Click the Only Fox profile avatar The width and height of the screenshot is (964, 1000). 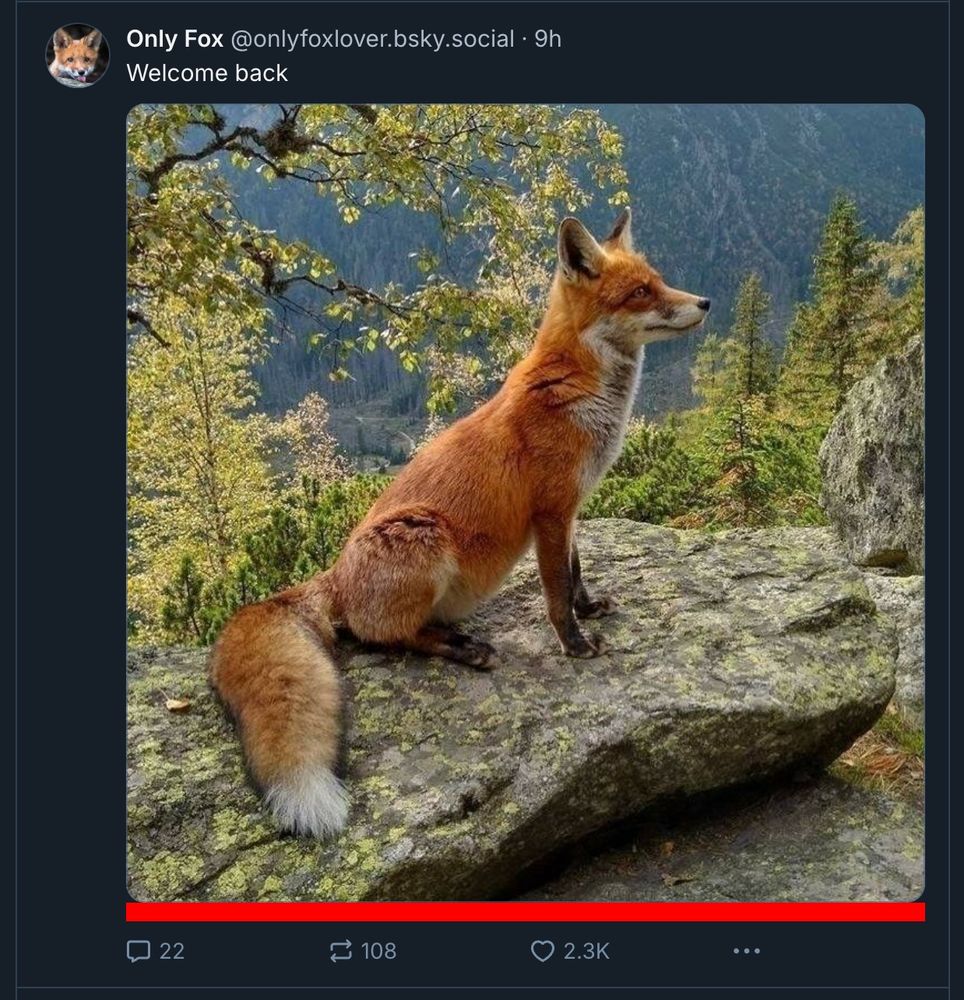77,55
